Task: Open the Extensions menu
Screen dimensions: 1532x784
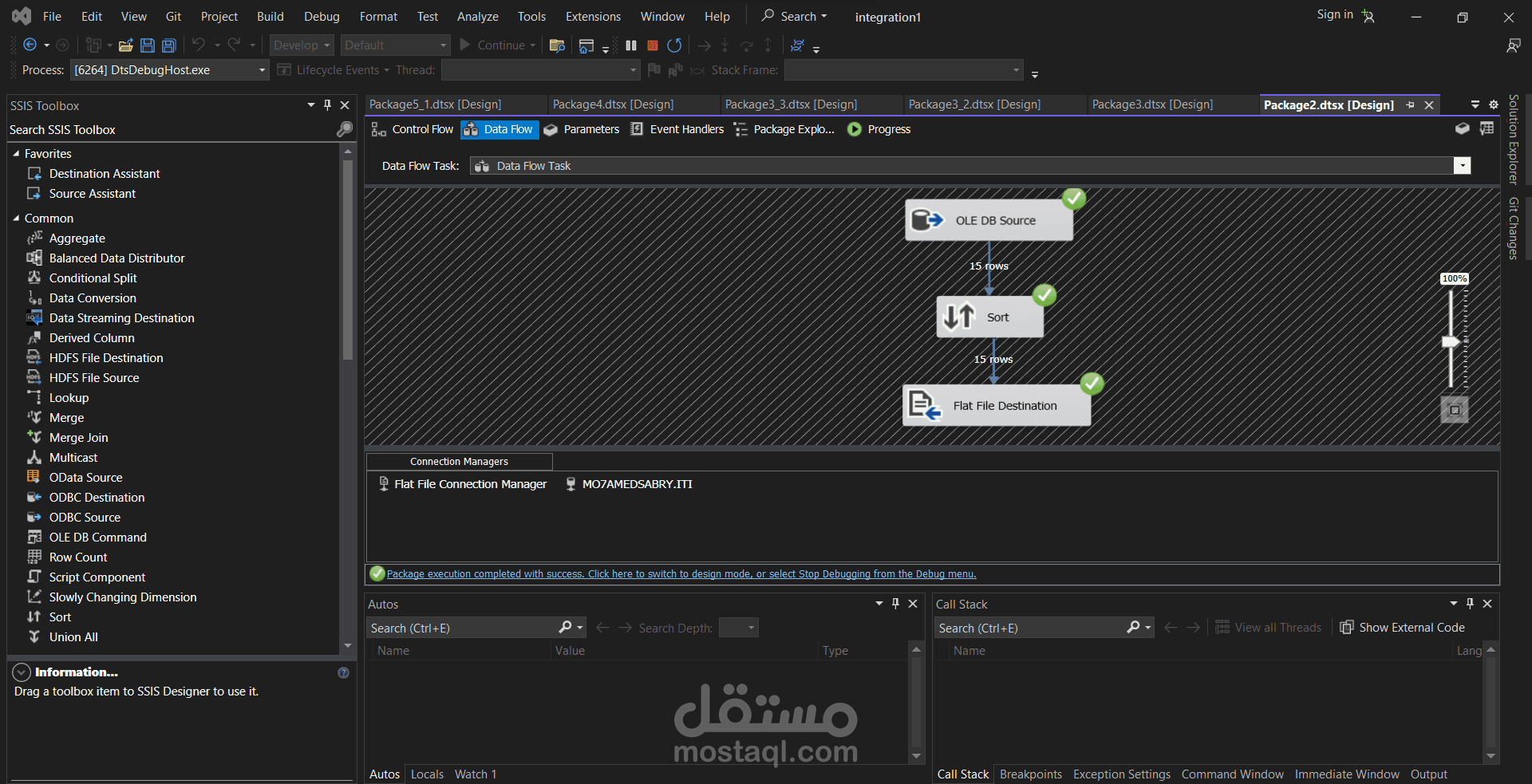Action: coord(593,17)
